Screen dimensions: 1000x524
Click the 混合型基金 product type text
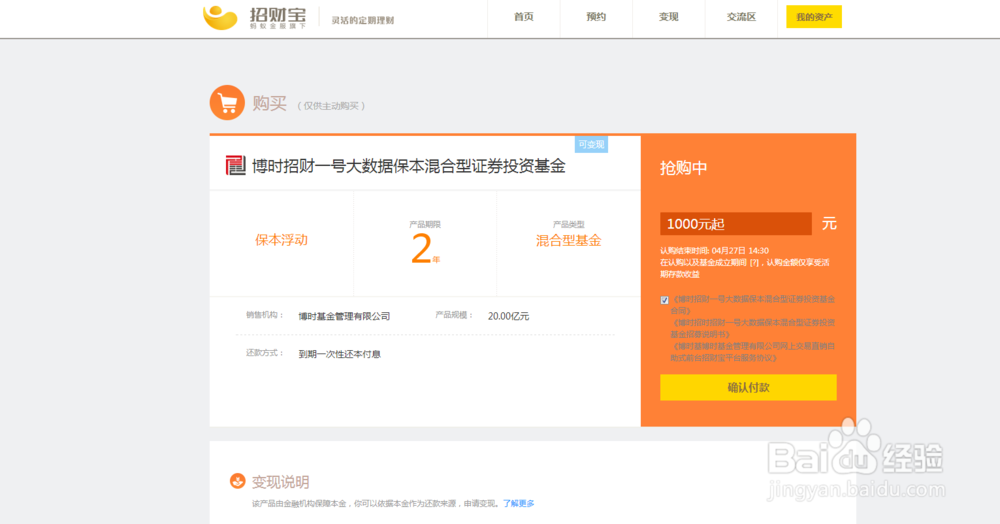coord(568,240)
